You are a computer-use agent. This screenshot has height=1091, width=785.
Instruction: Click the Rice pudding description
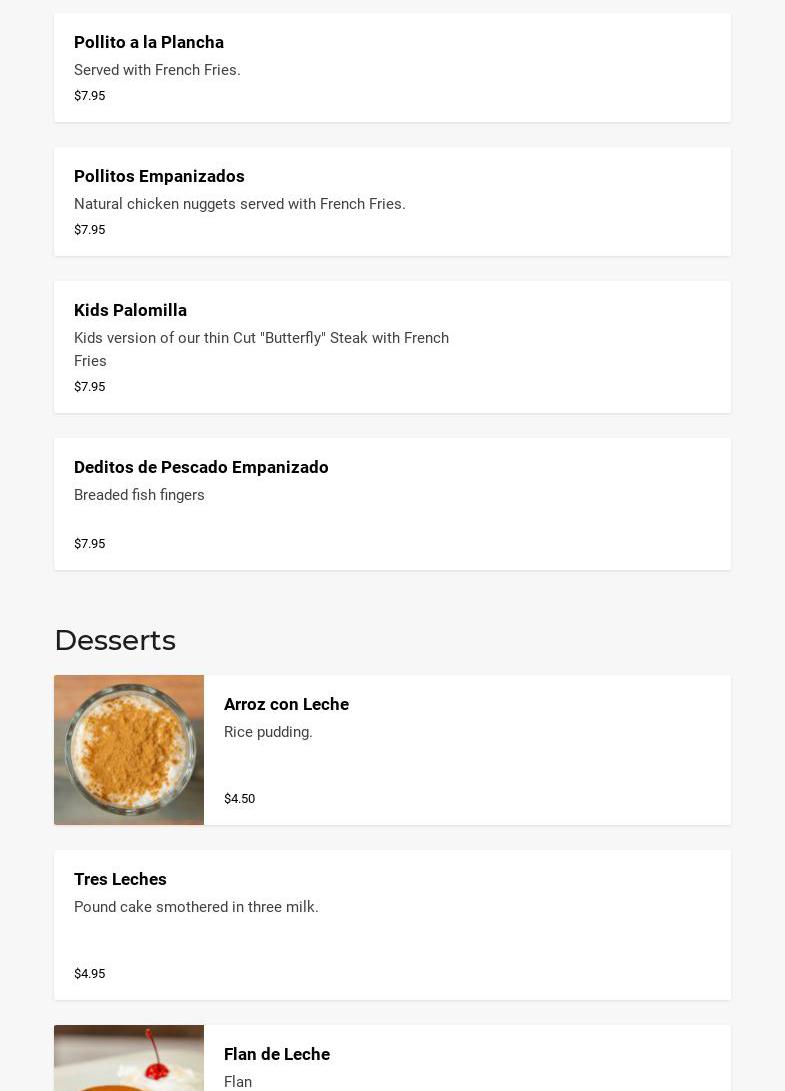point(268,732)
